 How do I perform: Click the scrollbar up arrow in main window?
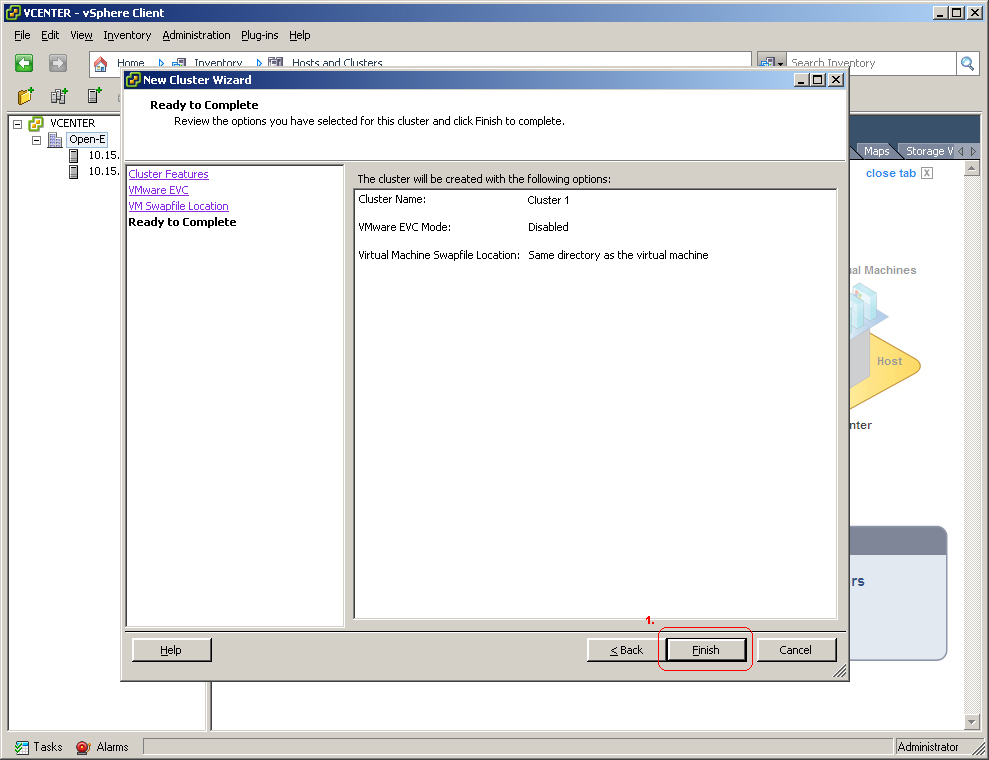[971, 168]
